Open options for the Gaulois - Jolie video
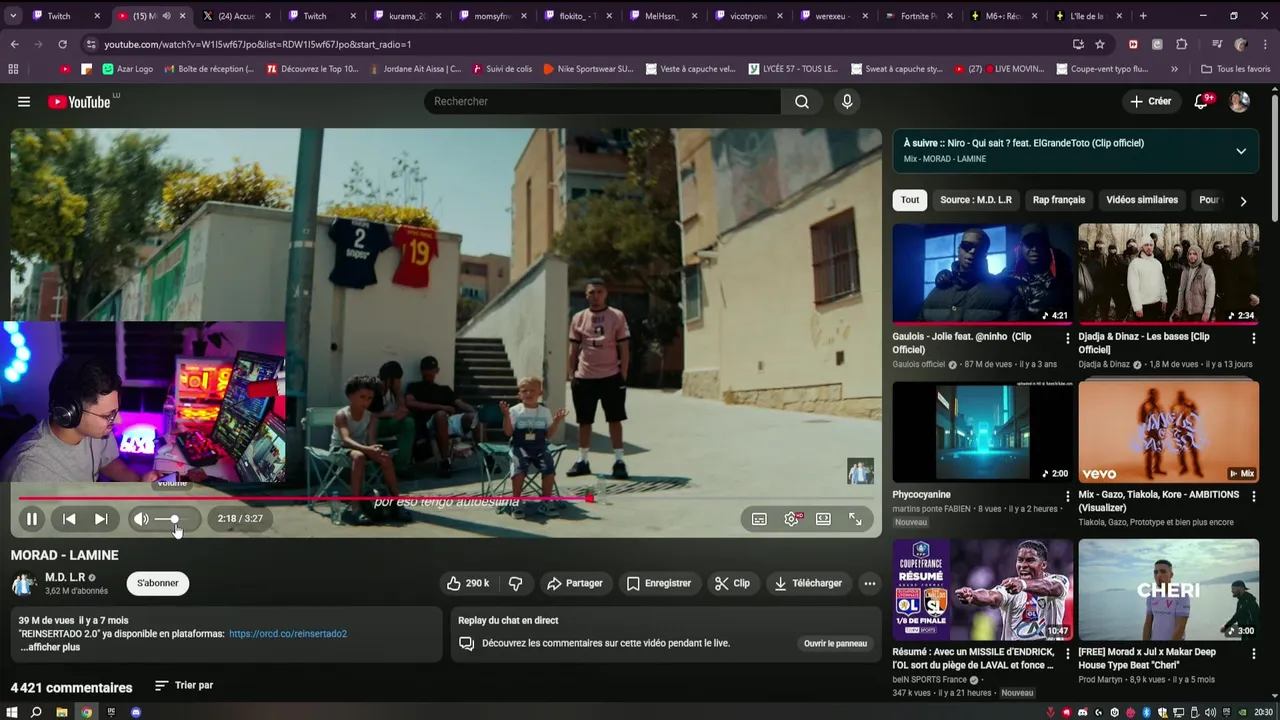This screenshot has height=720, width=1280. [x=1067, y=338]
